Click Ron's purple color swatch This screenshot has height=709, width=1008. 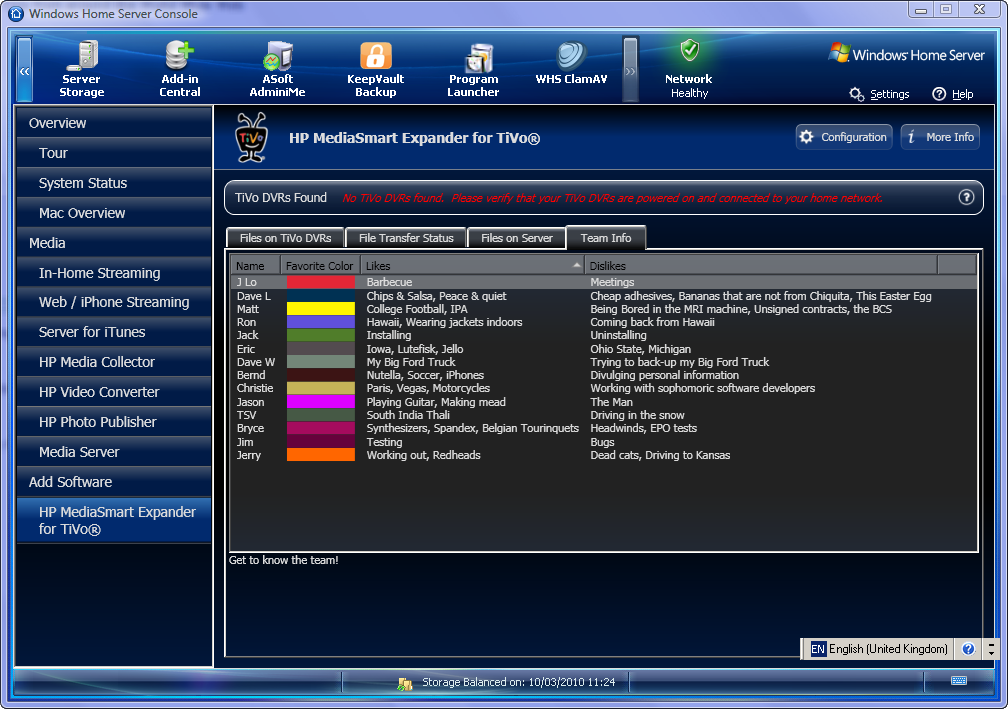[x=321, y=322]
